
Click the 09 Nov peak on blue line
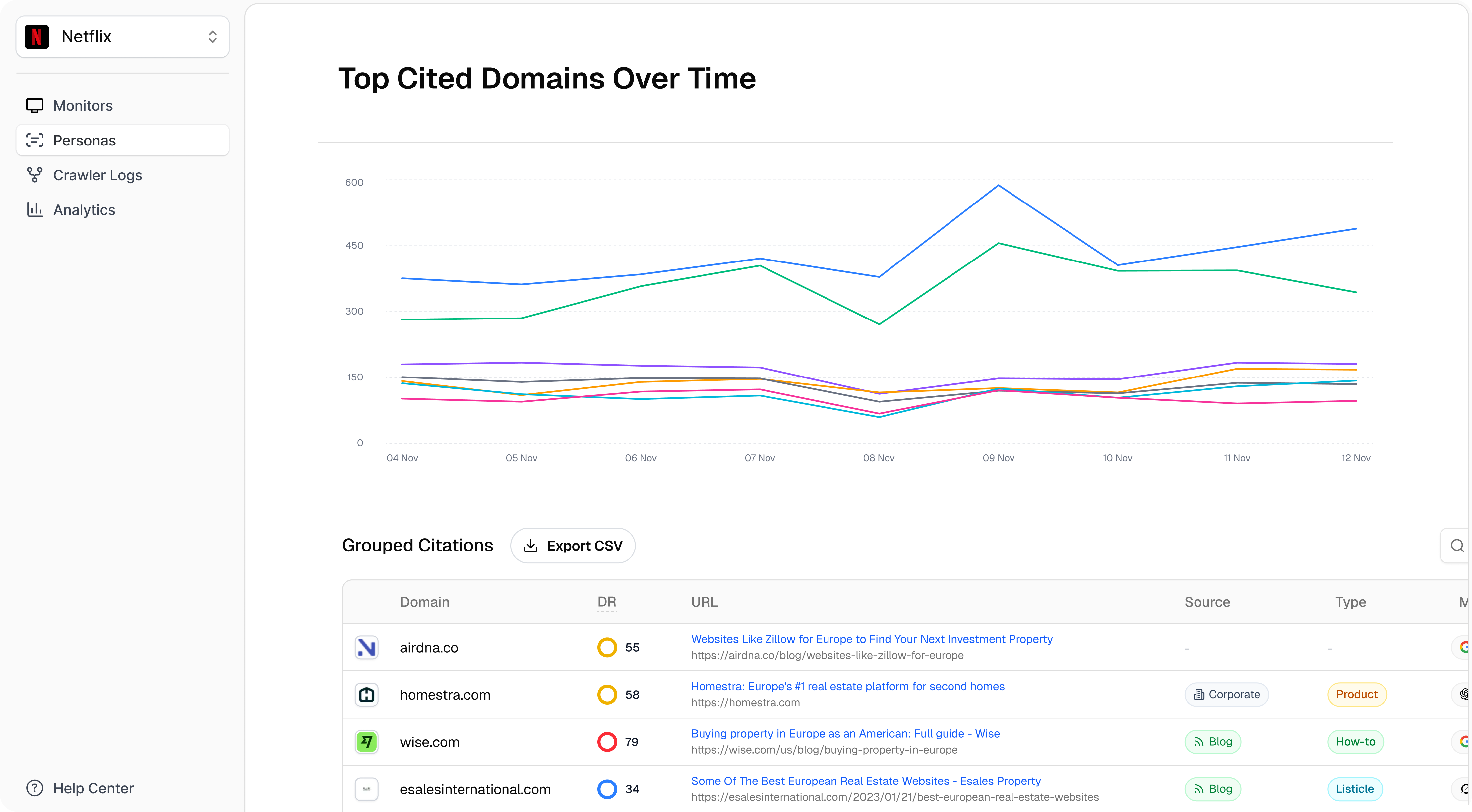998,185
